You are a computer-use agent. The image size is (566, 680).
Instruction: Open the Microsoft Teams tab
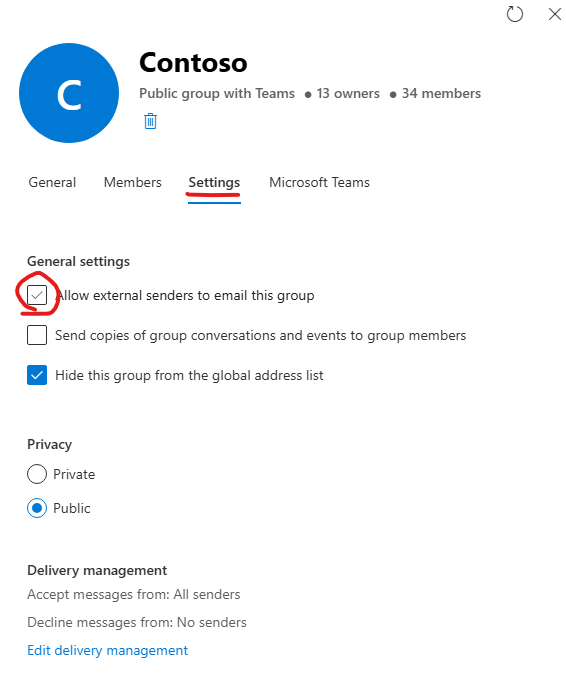coord(319,182)
